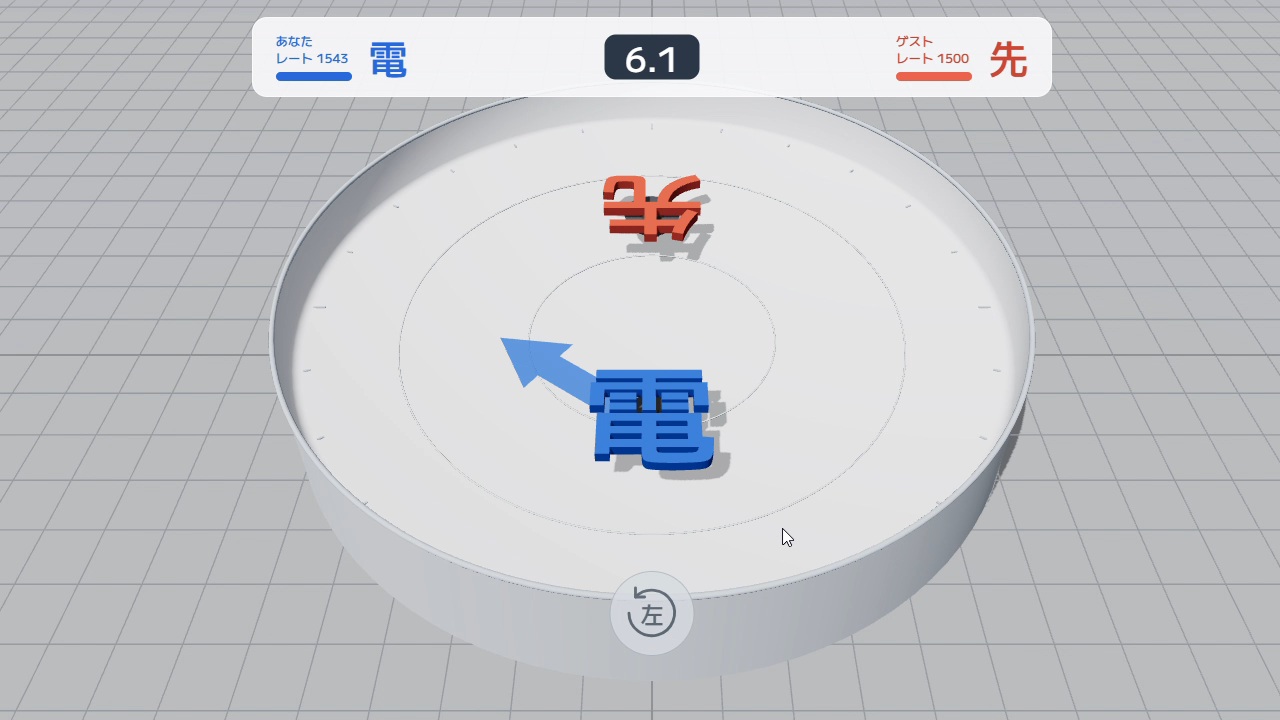Click the red guest health bar
Screen dimensions: 1280x720
click(x=934, y=77)
